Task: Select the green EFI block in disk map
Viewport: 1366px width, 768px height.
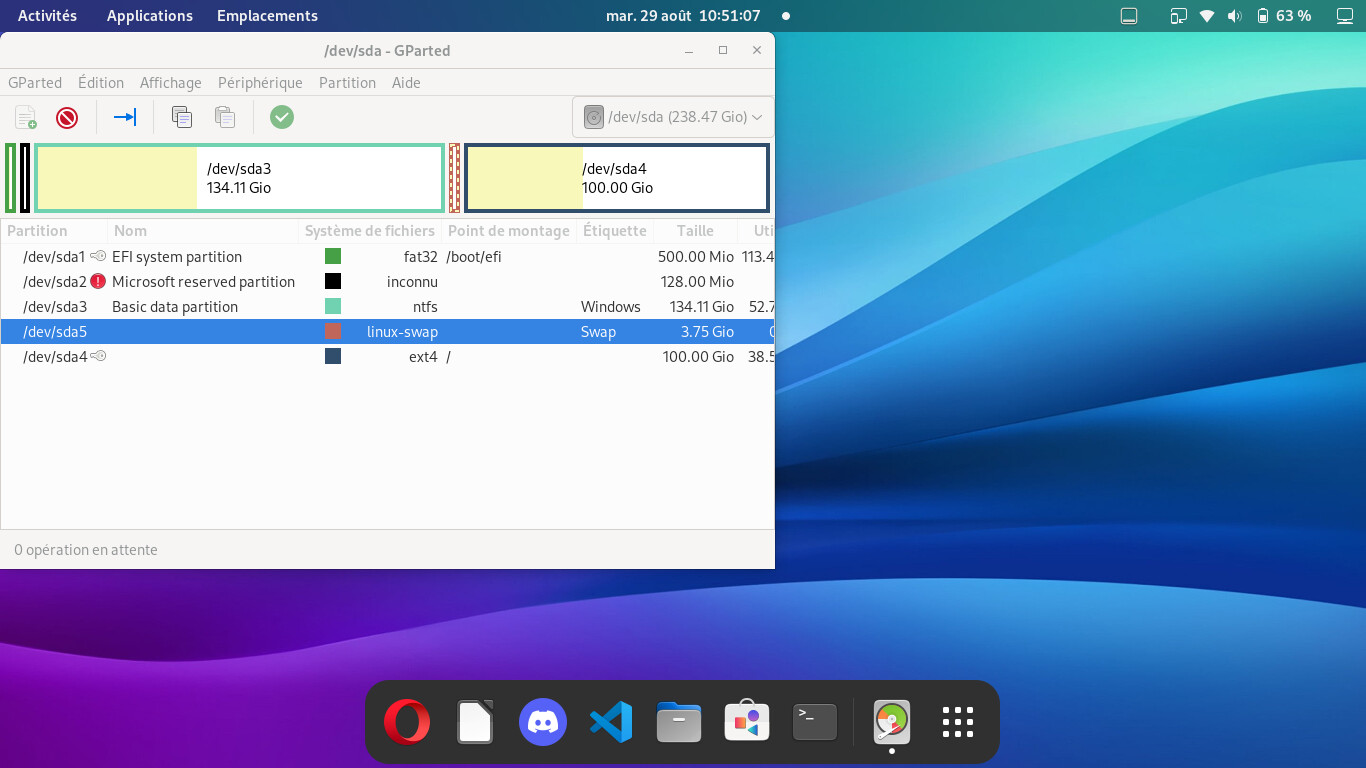Action: pos(11,178)
